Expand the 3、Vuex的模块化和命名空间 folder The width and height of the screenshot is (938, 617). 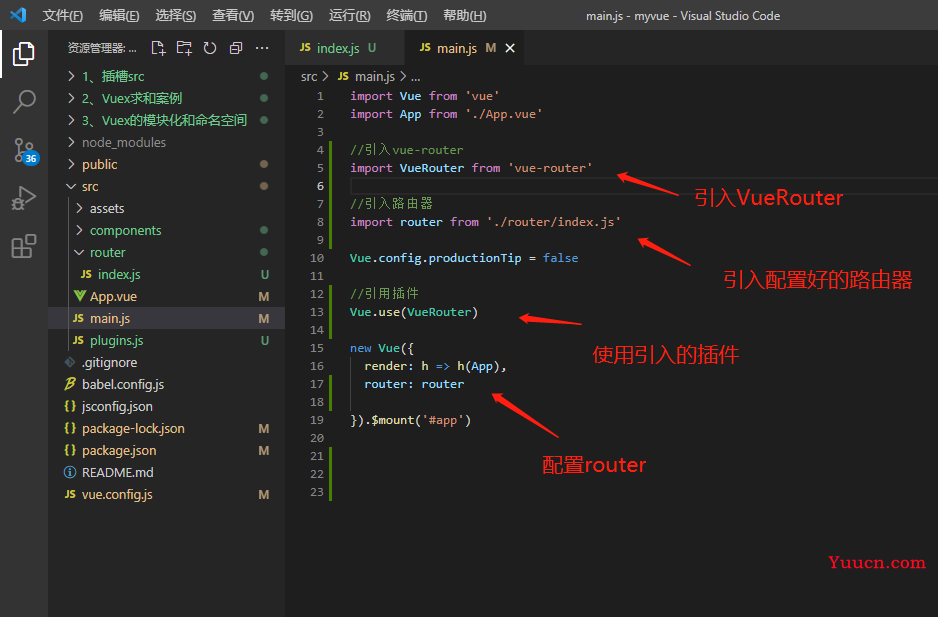(x=166, y=120)
